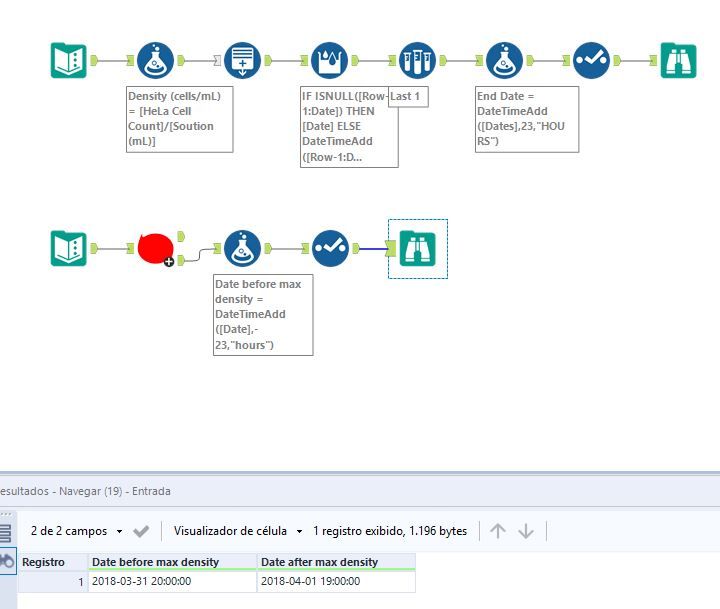Click the blue connection line into the selected Browse tool
Screen dimensions: 720x609
(373, 249)
